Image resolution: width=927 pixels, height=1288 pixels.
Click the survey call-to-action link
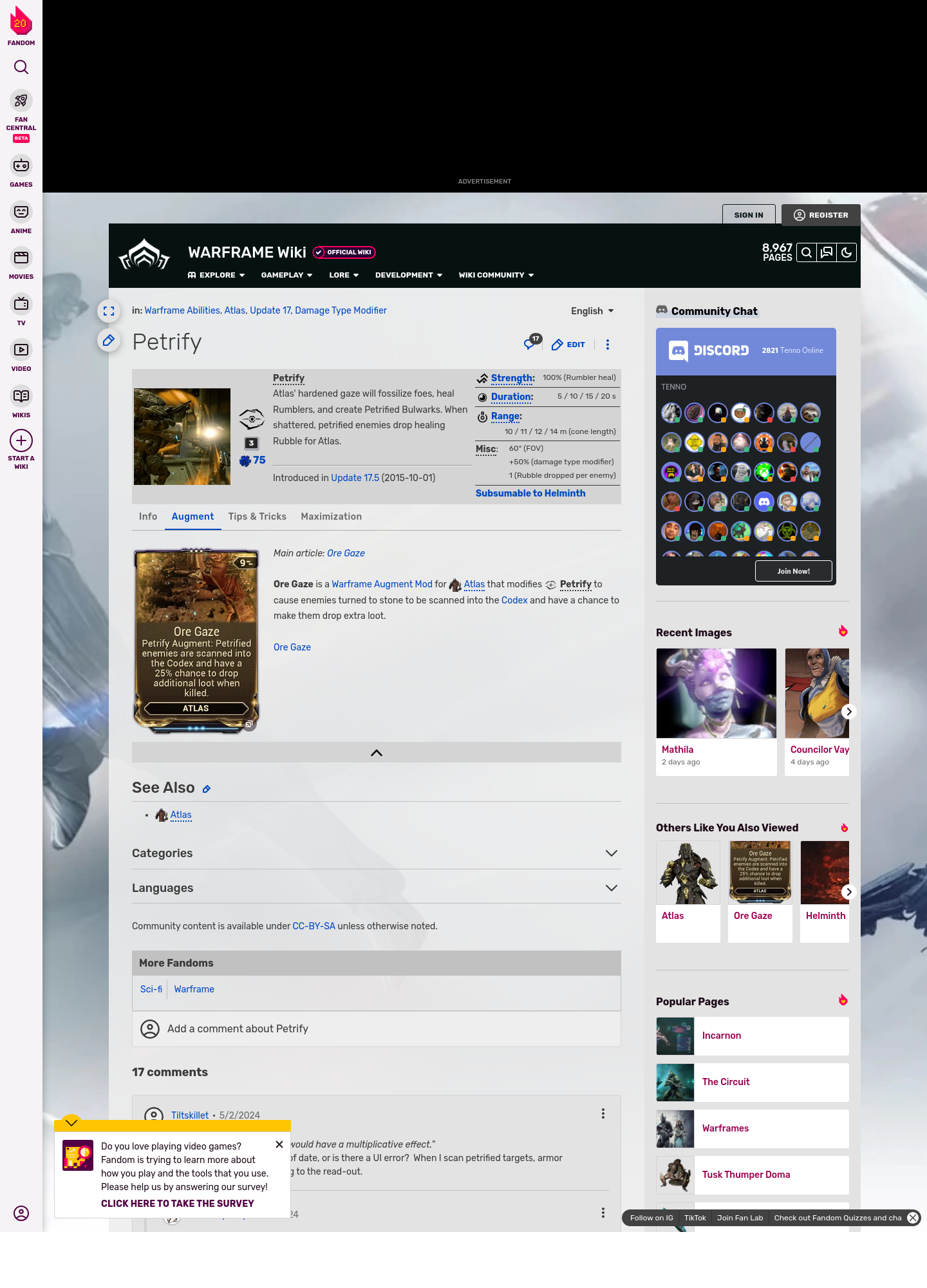178,1204
